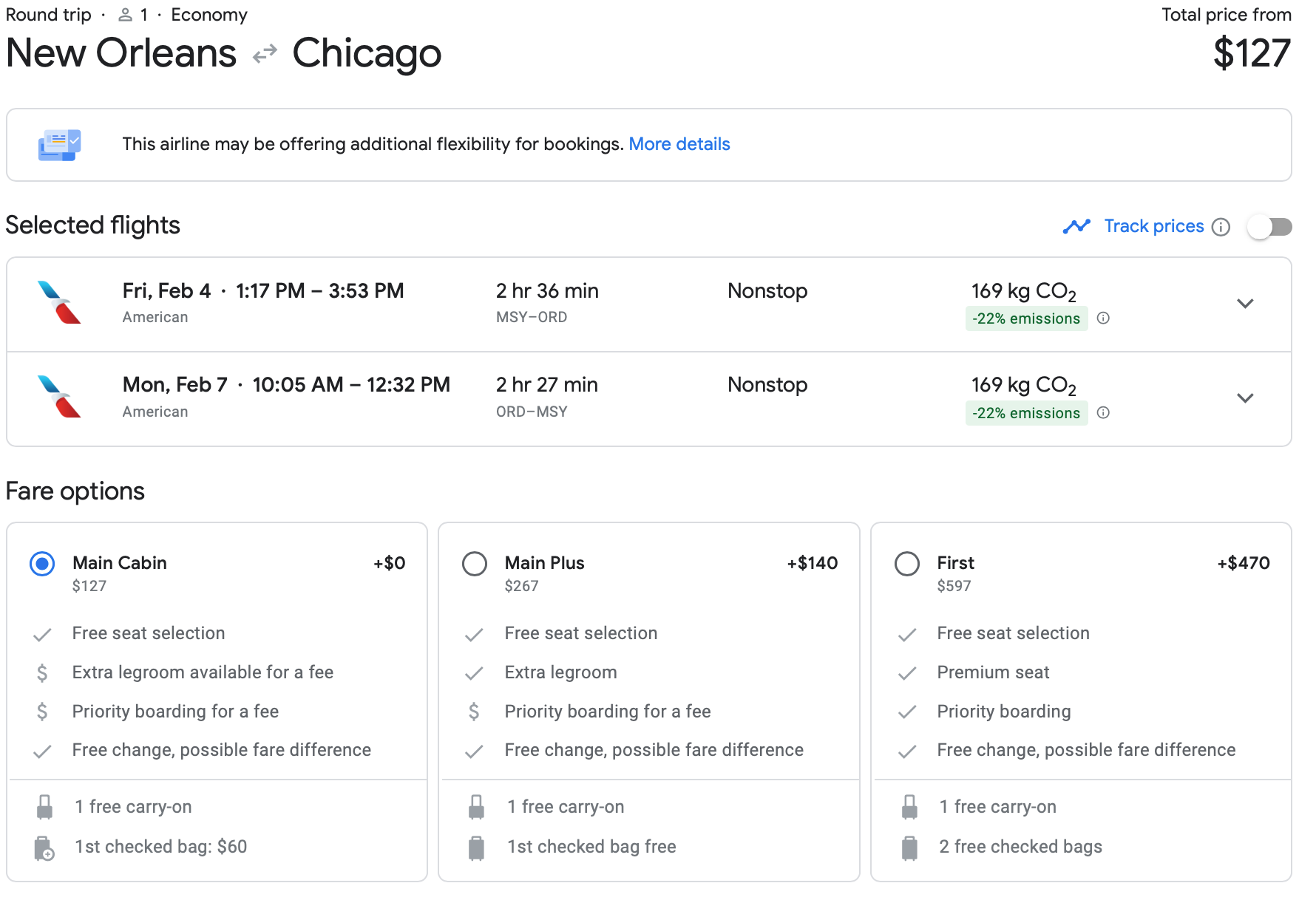Click Main Cabin checked bag fee icon
Viewport: 1316px width, 900px height.
(x=44, y=848)
